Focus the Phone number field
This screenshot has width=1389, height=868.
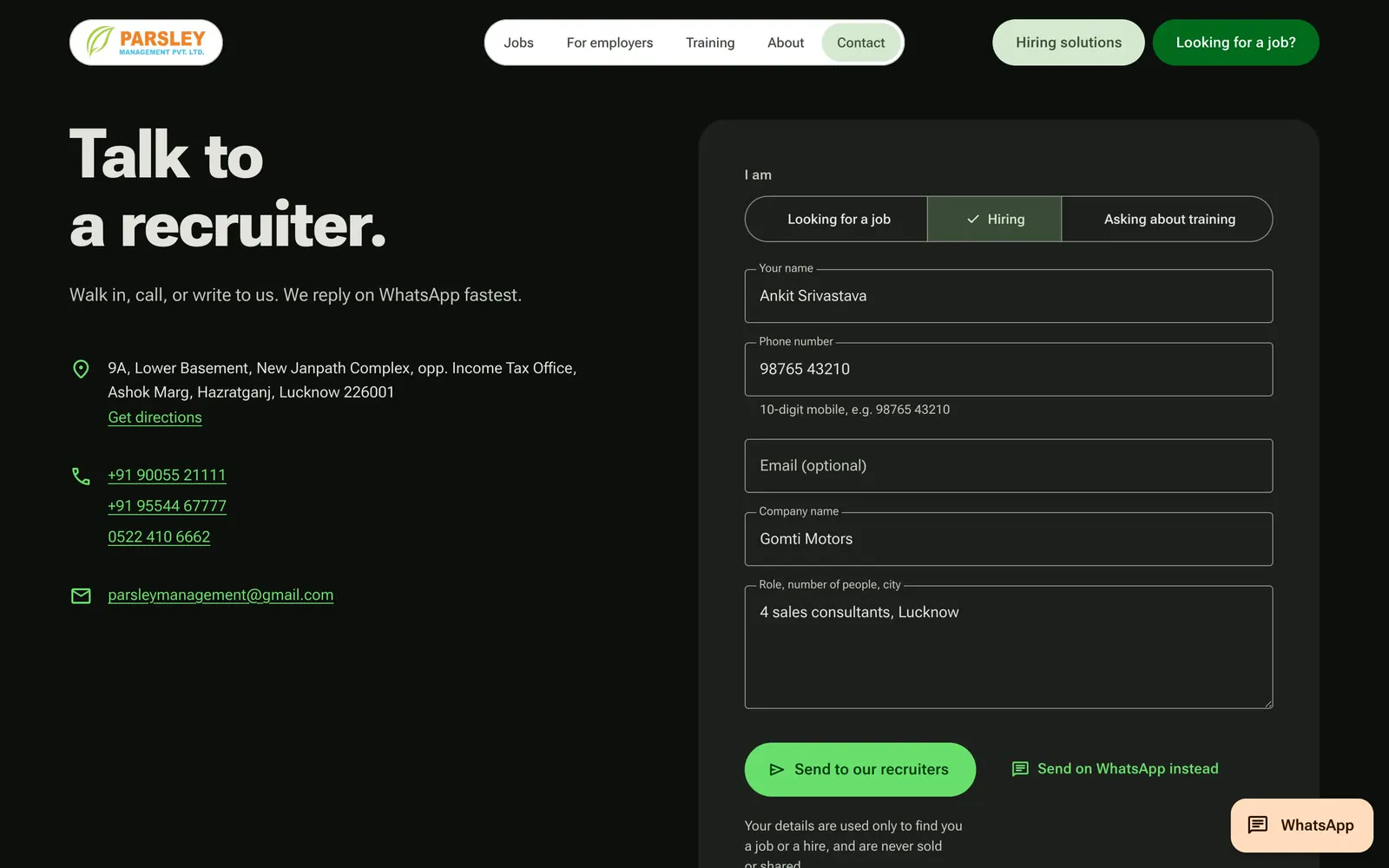point(1009,370)
